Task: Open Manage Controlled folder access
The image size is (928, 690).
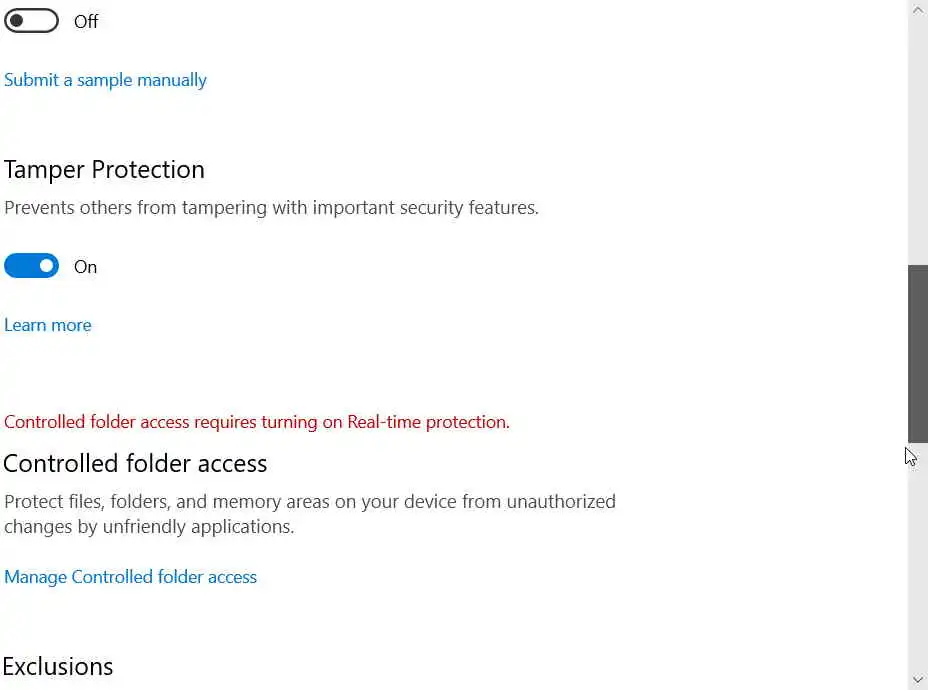Action: point(130,577)
